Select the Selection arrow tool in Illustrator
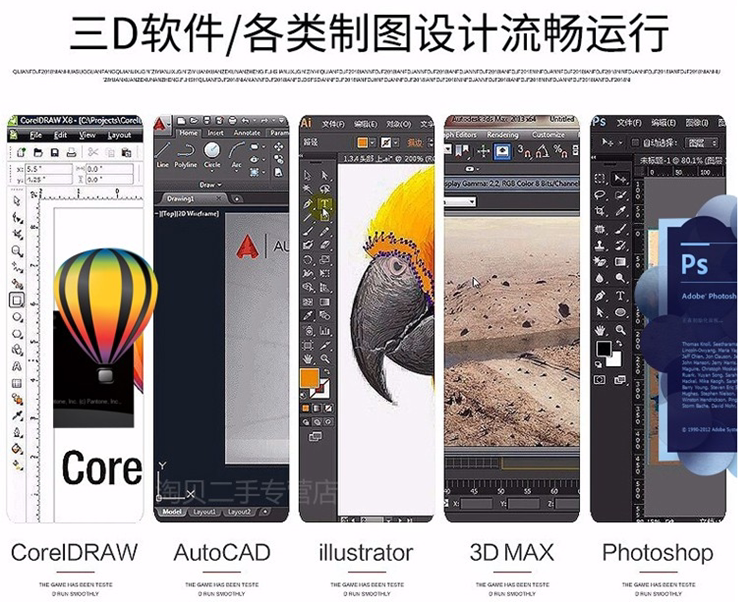750x602 pixels. [x=308, y=175]
